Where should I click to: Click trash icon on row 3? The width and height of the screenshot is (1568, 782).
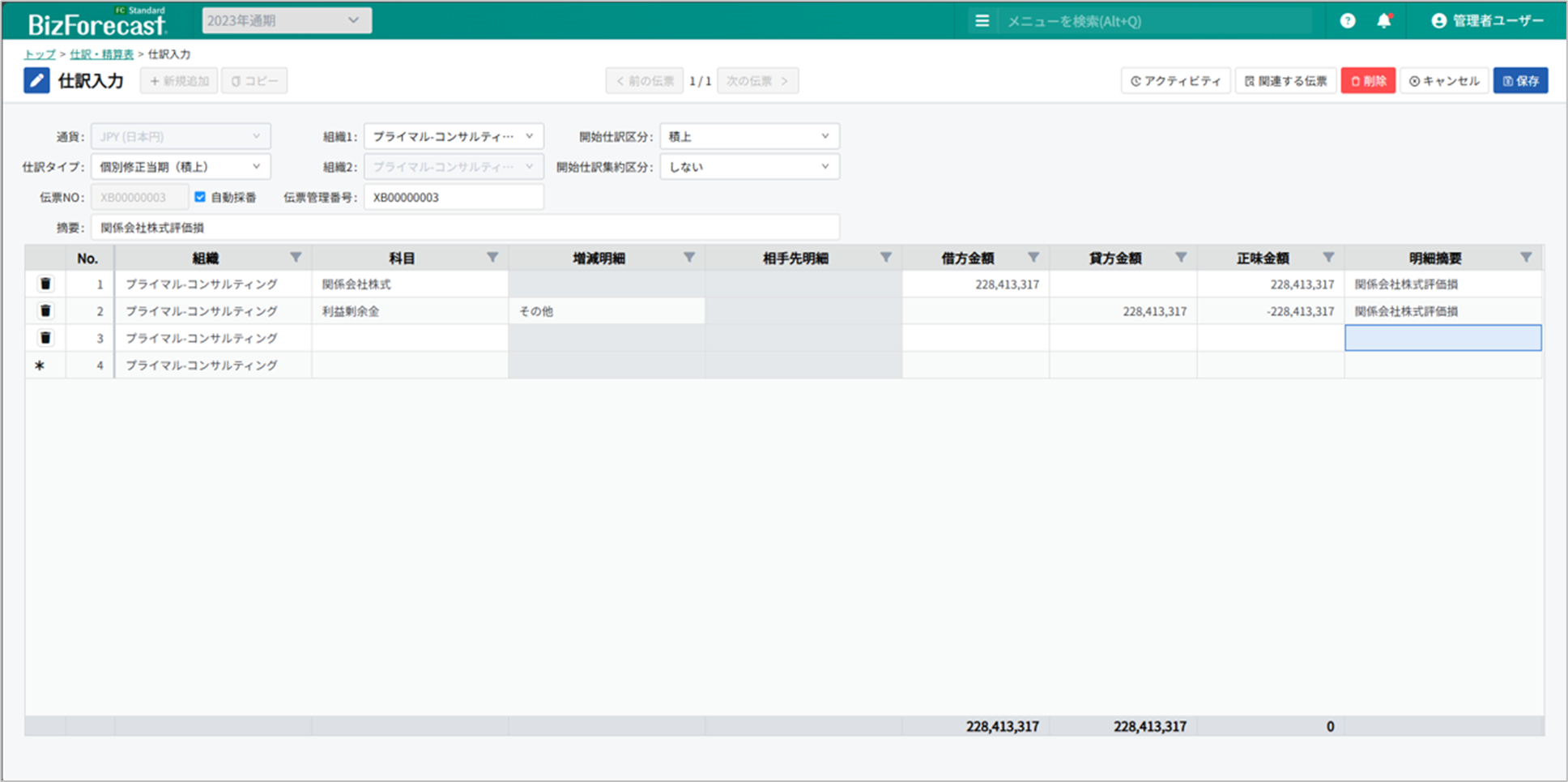pos(45,338)
